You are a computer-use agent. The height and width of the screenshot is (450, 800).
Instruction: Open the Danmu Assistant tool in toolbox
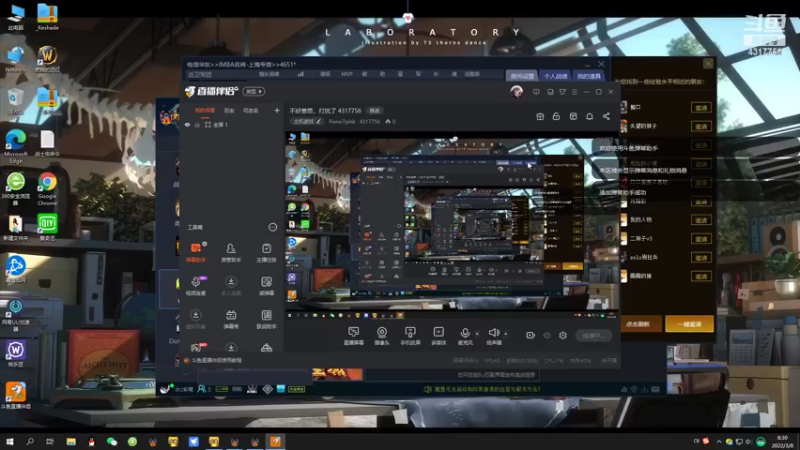point(196,252)
